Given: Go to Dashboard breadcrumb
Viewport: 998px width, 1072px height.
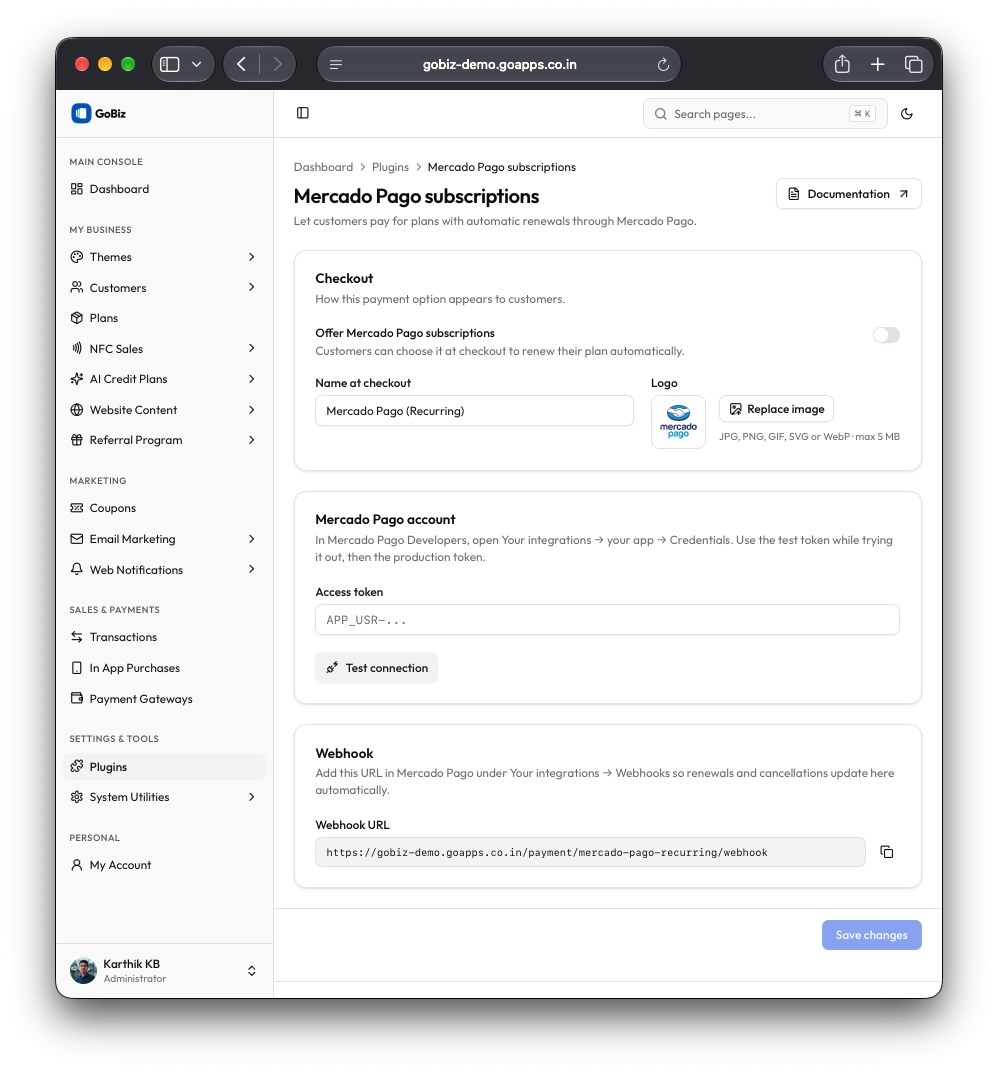Looking at the screenshot, I should click(x=323, y=167).
